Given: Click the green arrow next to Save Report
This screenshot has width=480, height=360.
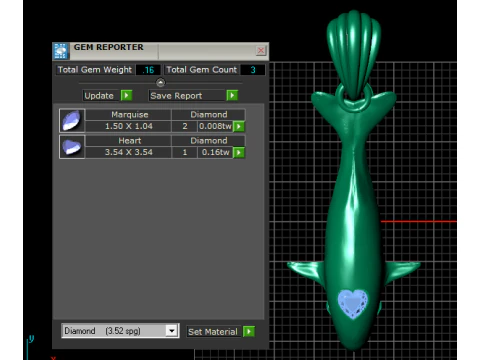Looking at the screenshot, I should coord(232,96).
